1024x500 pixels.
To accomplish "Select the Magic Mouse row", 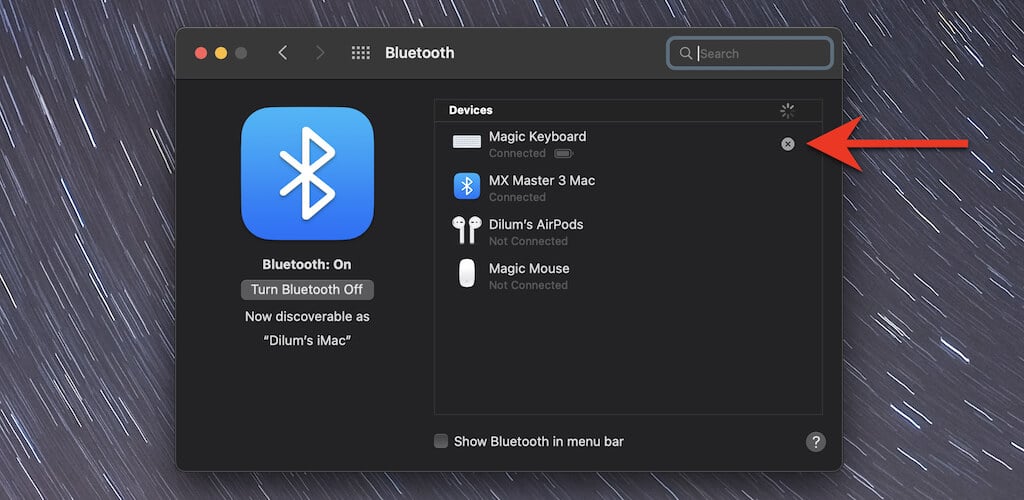I will [628, 275].
